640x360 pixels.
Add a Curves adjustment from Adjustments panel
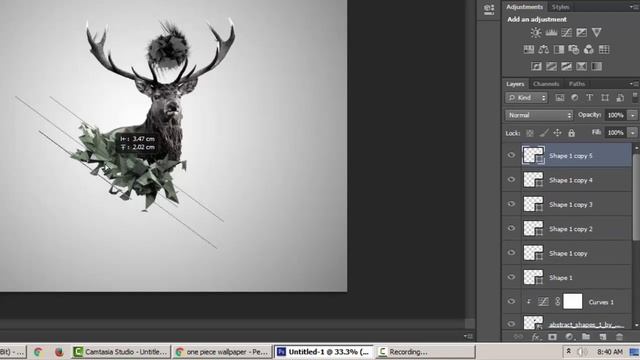pyautogui.click(x=567, y=33)
